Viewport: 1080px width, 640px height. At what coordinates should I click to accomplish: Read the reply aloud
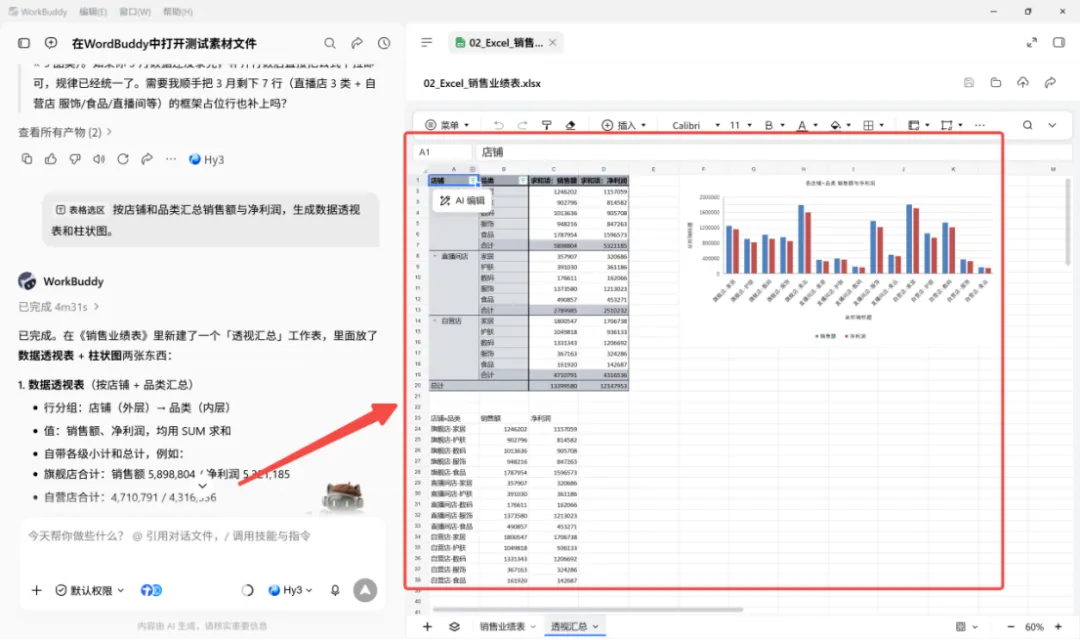(99, 159)
